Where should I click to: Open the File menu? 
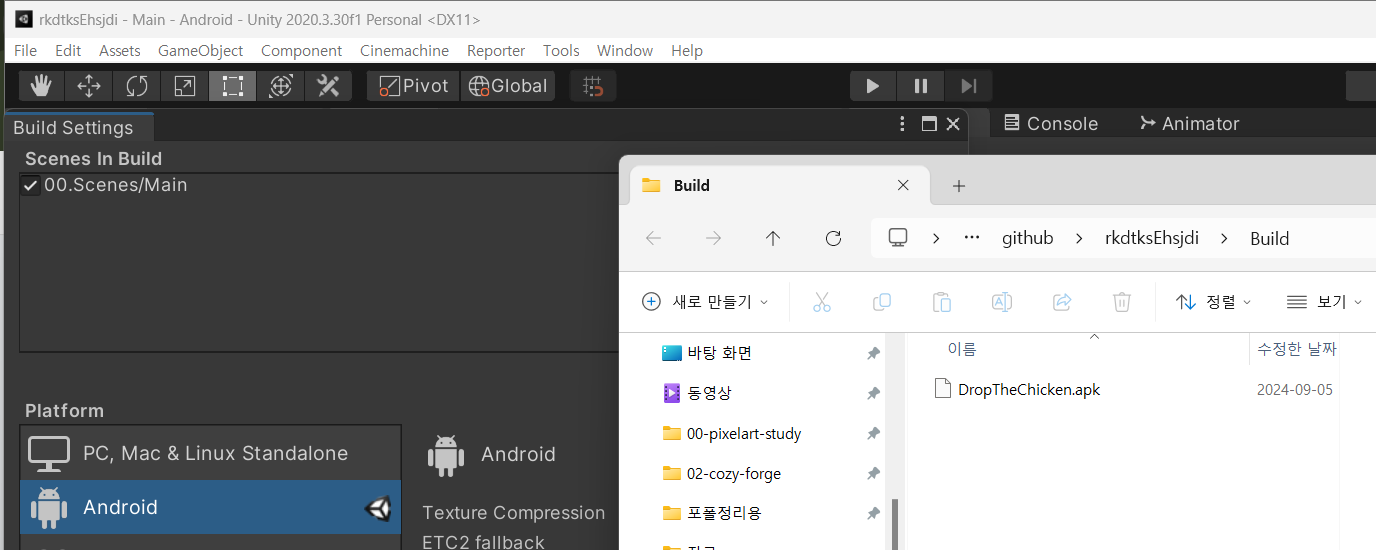pos(25,50)
